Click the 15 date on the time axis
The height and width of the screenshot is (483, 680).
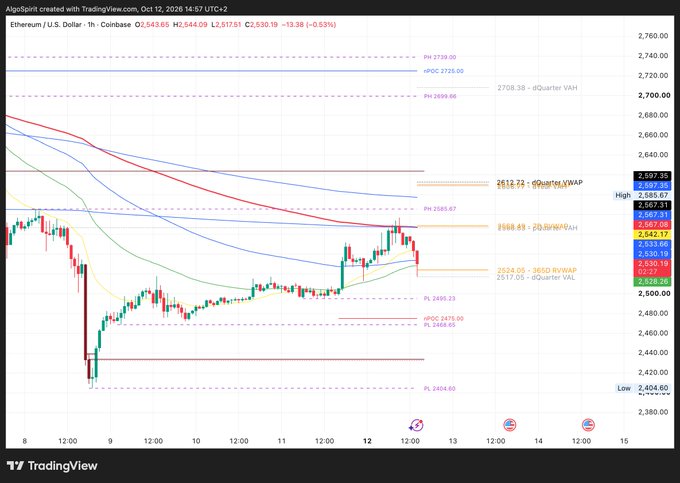tap(624, 441)
